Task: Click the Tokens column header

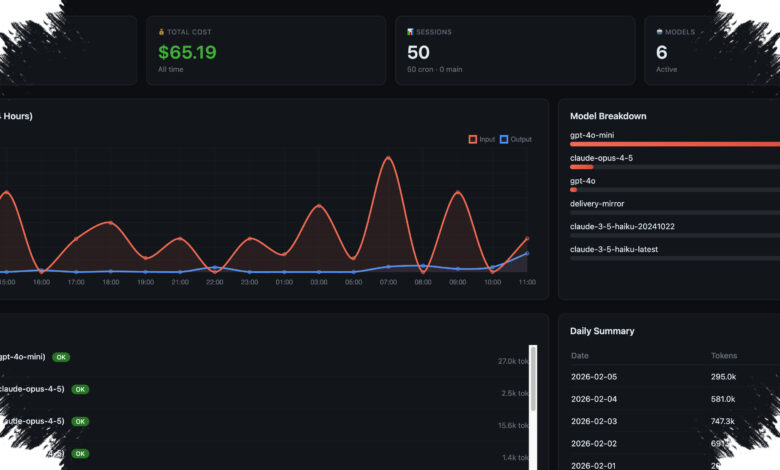Action: [x=724, y=356]
